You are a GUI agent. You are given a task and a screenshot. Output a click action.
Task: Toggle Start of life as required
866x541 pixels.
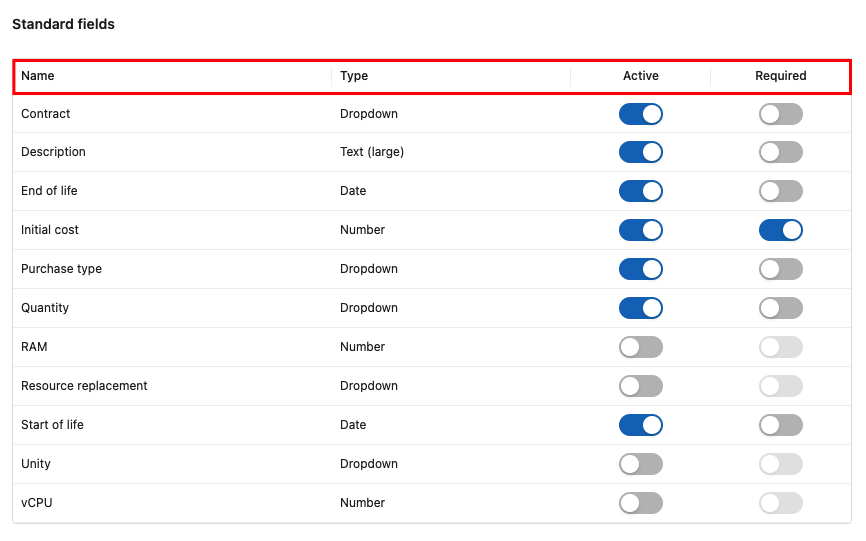[780, 425]
